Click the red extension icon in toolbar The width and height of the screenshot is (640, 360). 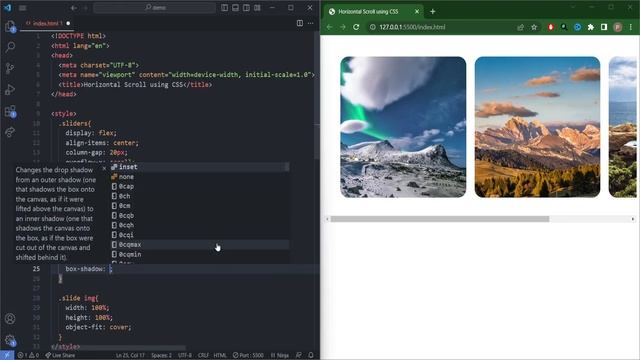551,27
